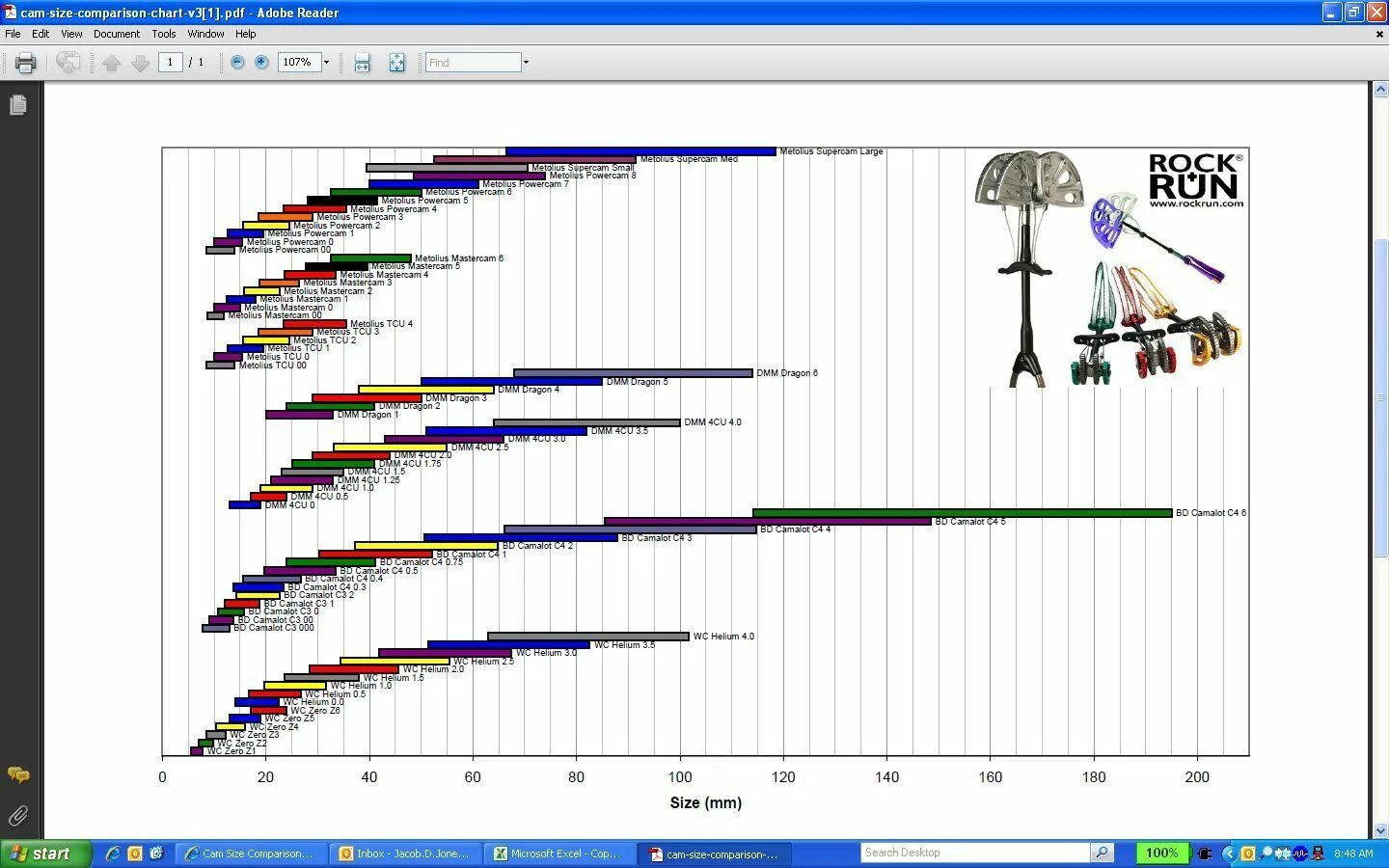
Task: Click the Metolius Mastercam 6 label
Action: point(459,258)
